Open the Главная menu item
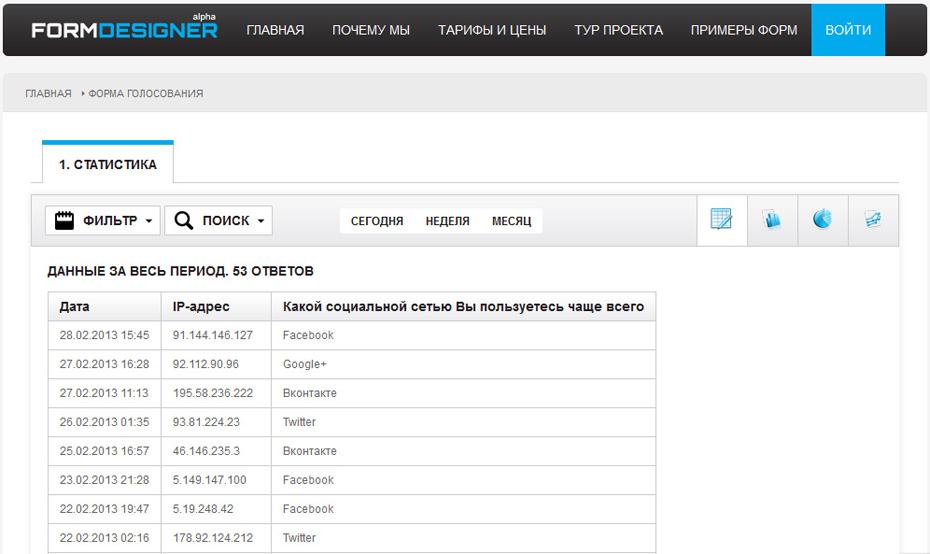Screen dimensions: 930x554 [275, 30]
